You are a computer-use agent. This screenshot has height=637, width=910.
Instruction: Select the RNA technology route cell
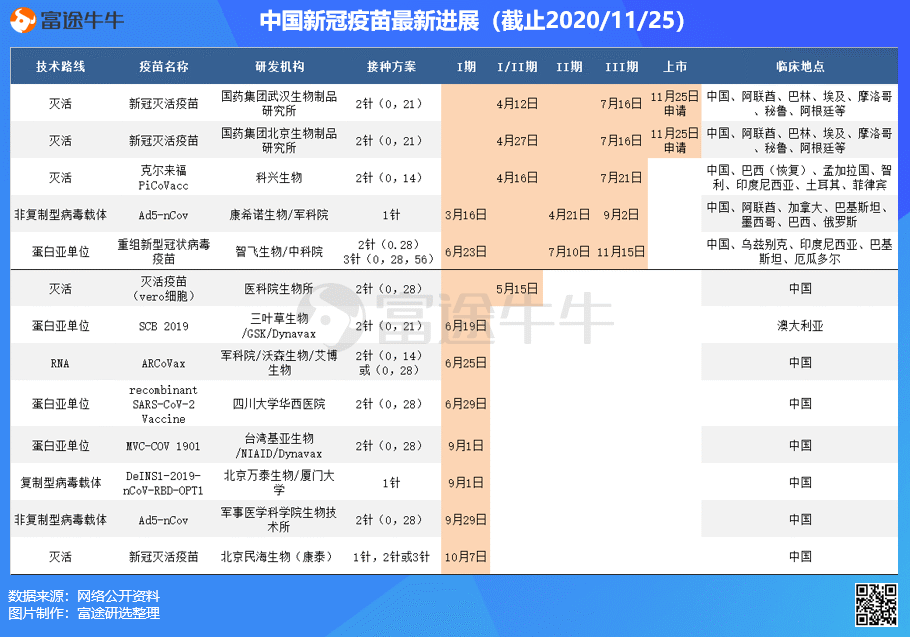pos(60,363)
